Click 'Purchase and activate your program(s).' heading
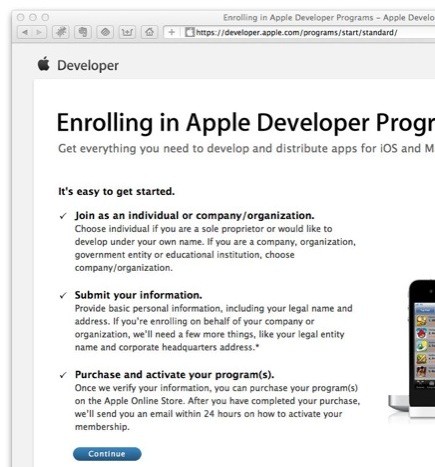This screenshot has width=435, height=467. pos(174,375)
